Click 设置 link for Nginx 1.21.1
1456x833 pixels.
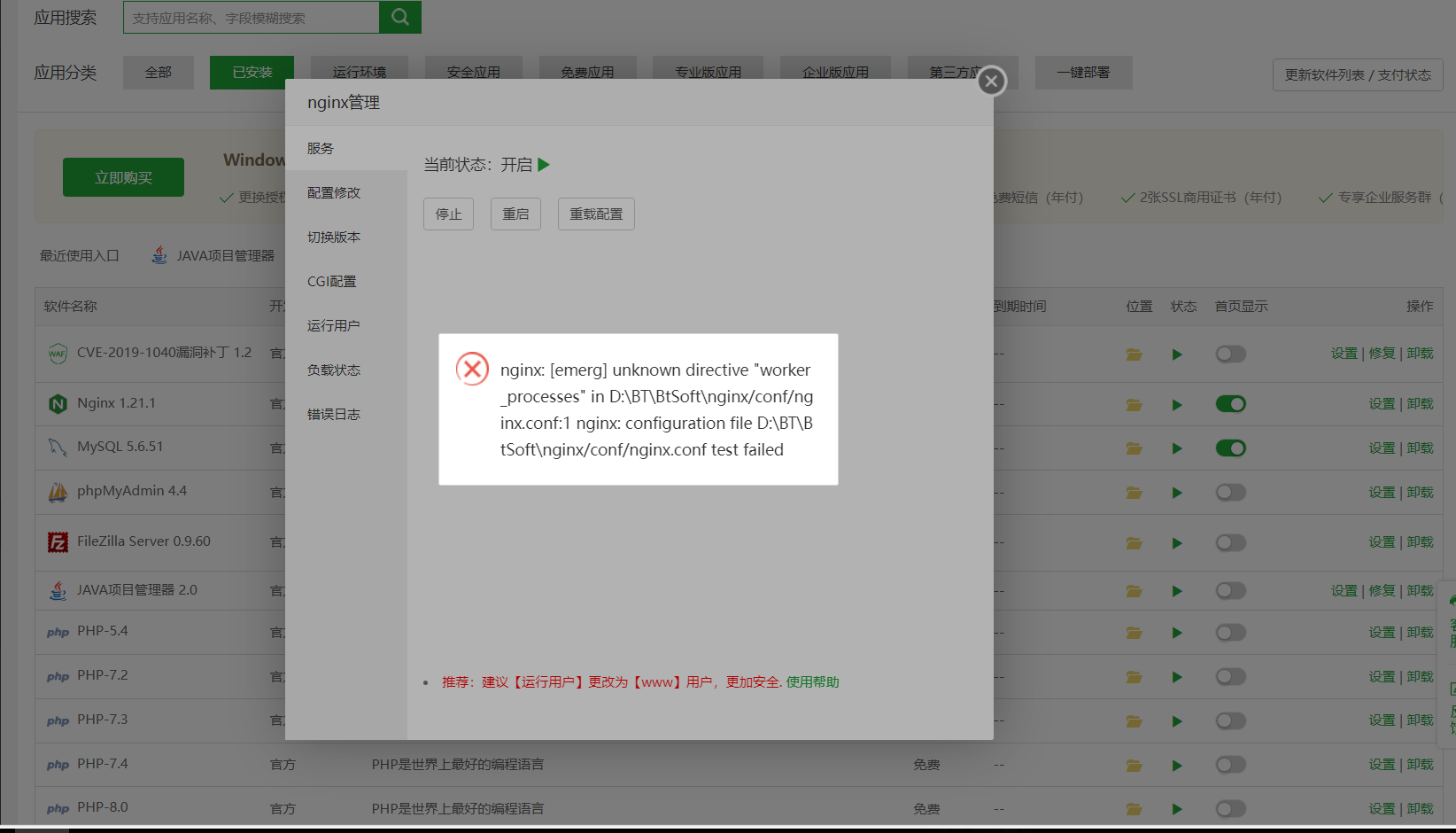(x=1382, y=404)
